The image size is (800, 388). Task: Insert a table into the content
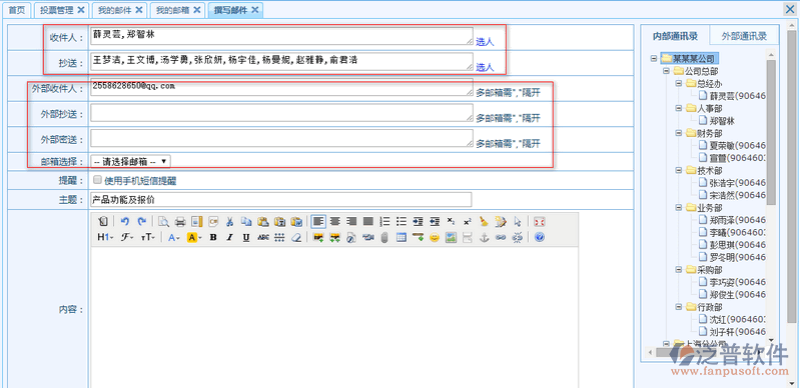click(402, 237)
